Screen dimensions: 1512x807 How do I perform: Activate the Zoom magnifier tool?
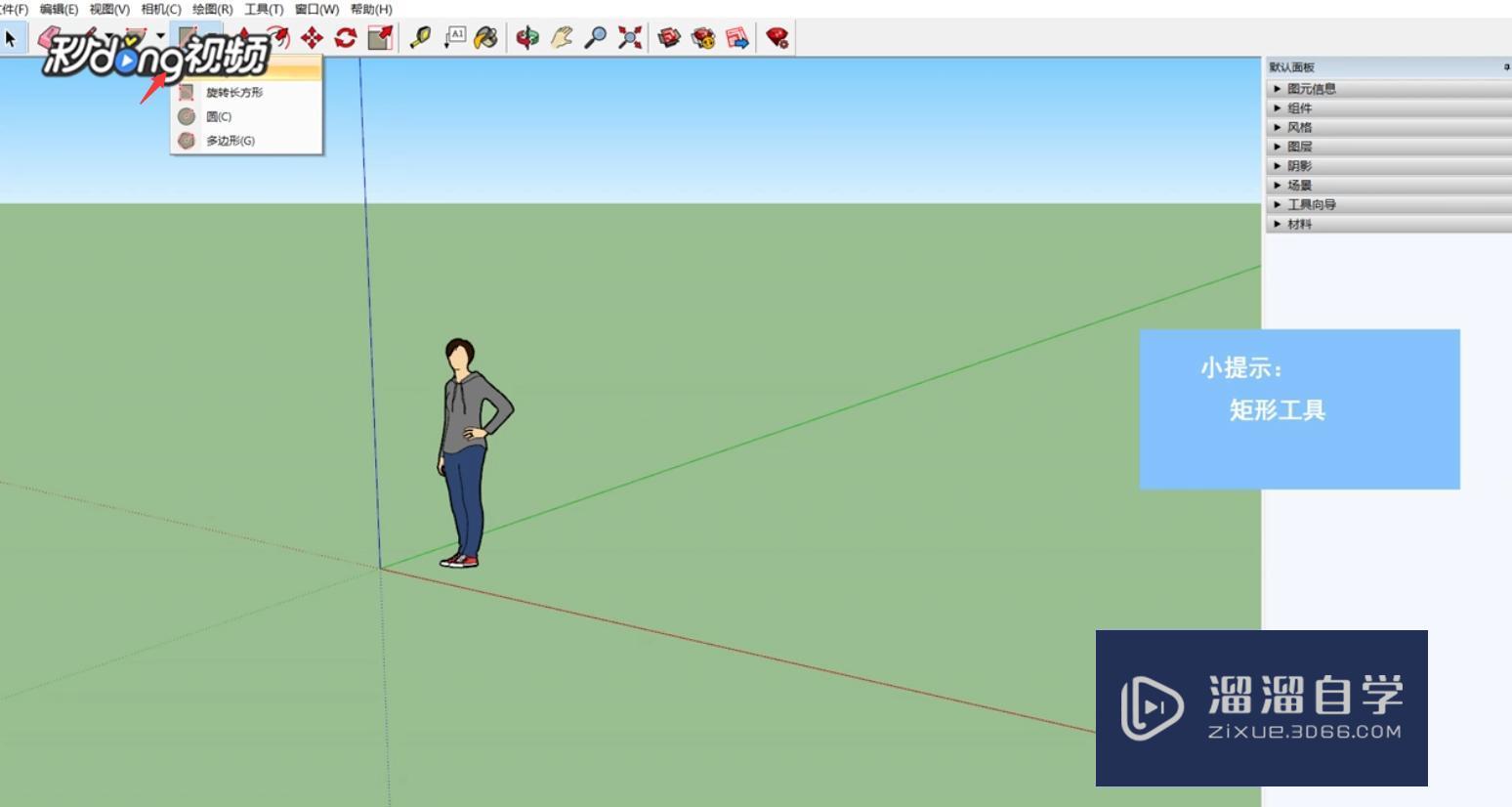click(x=593, y=38)
